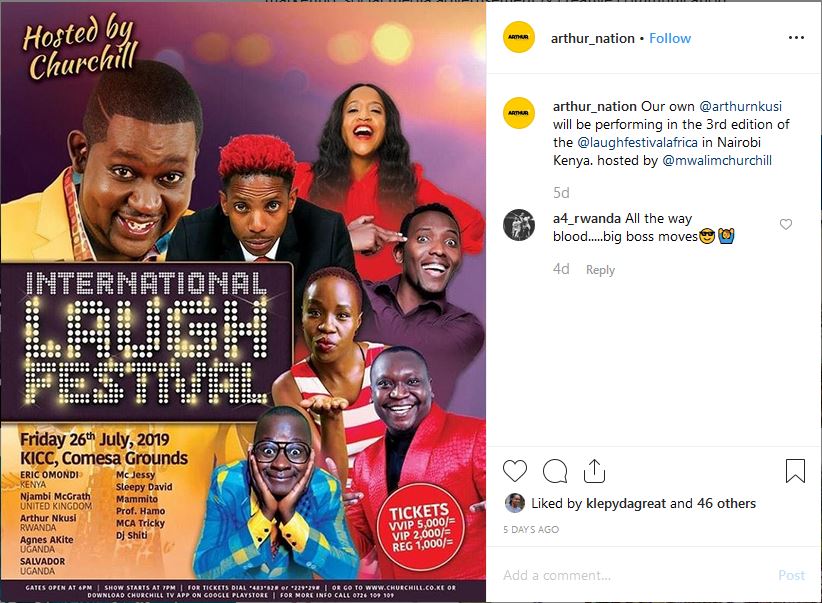This screenshot has width=822, height=603.
Task: Open the a4_rwanda username link
Action: (x=587, y=219)
